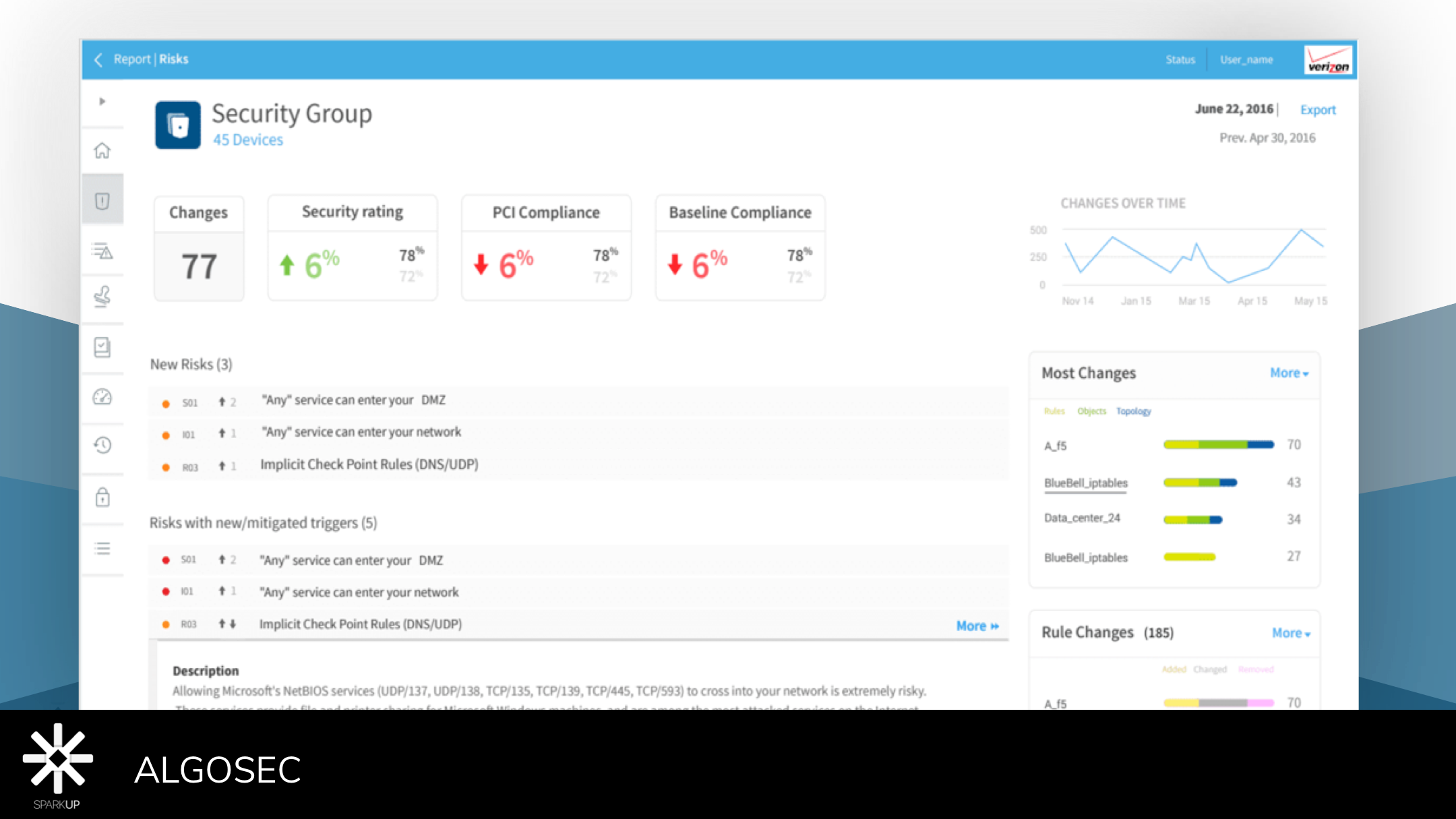
Task: Click the Export link
Action: click(x=1318, y=110)
